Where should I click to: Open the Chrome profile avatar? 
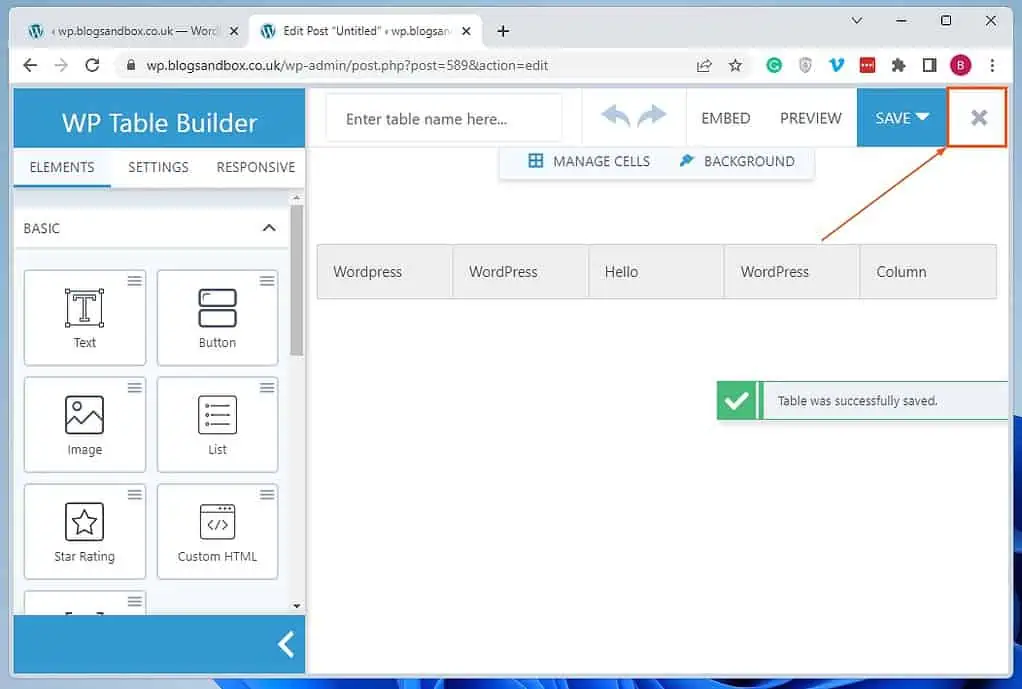[960, 65]
